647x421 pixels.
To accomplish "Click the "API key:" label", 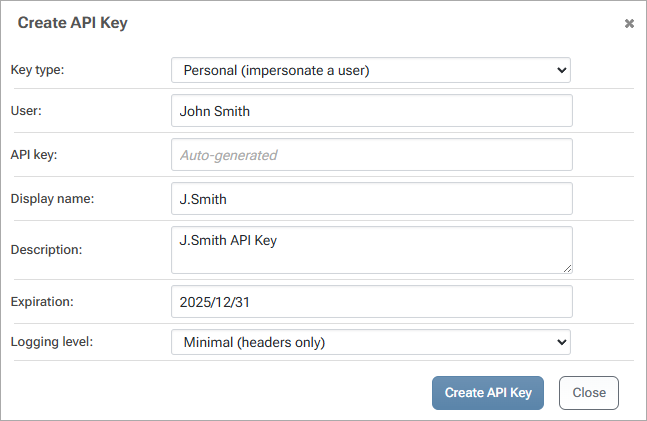I will (x=33, y=155).
